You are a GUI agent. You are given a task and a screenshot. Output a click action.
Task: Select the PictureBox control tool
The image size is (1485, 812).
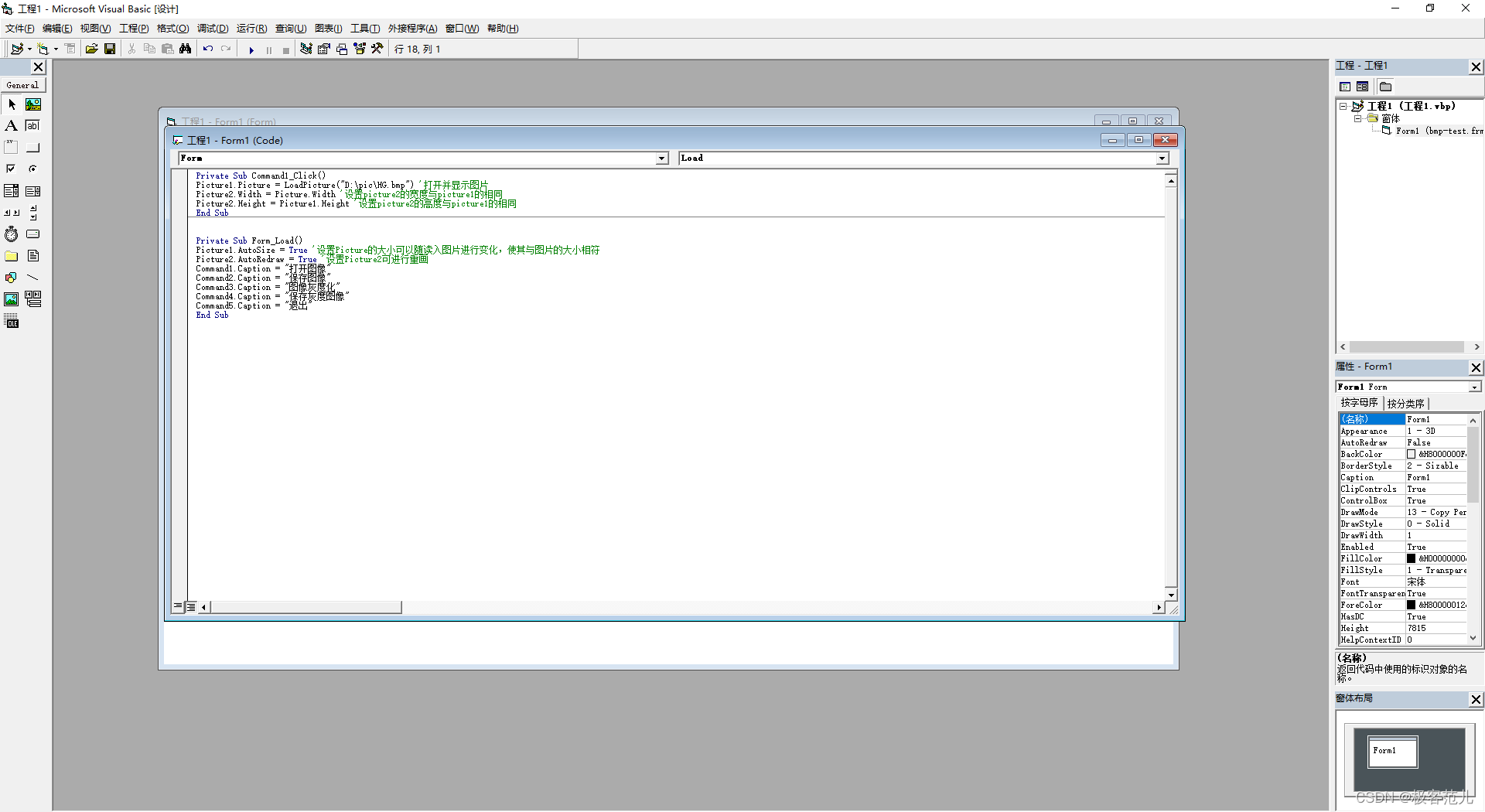click(x=33, y=104)
